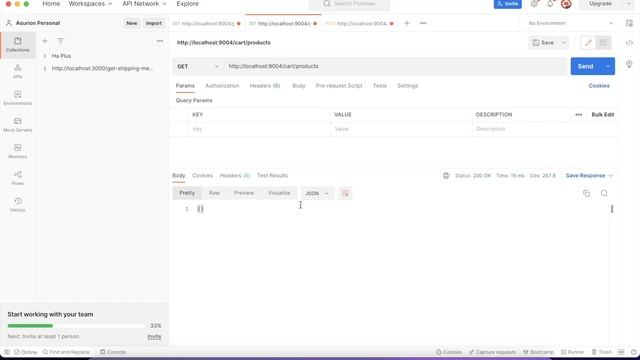Click the blue Invite button in the header

pos(508,4)
